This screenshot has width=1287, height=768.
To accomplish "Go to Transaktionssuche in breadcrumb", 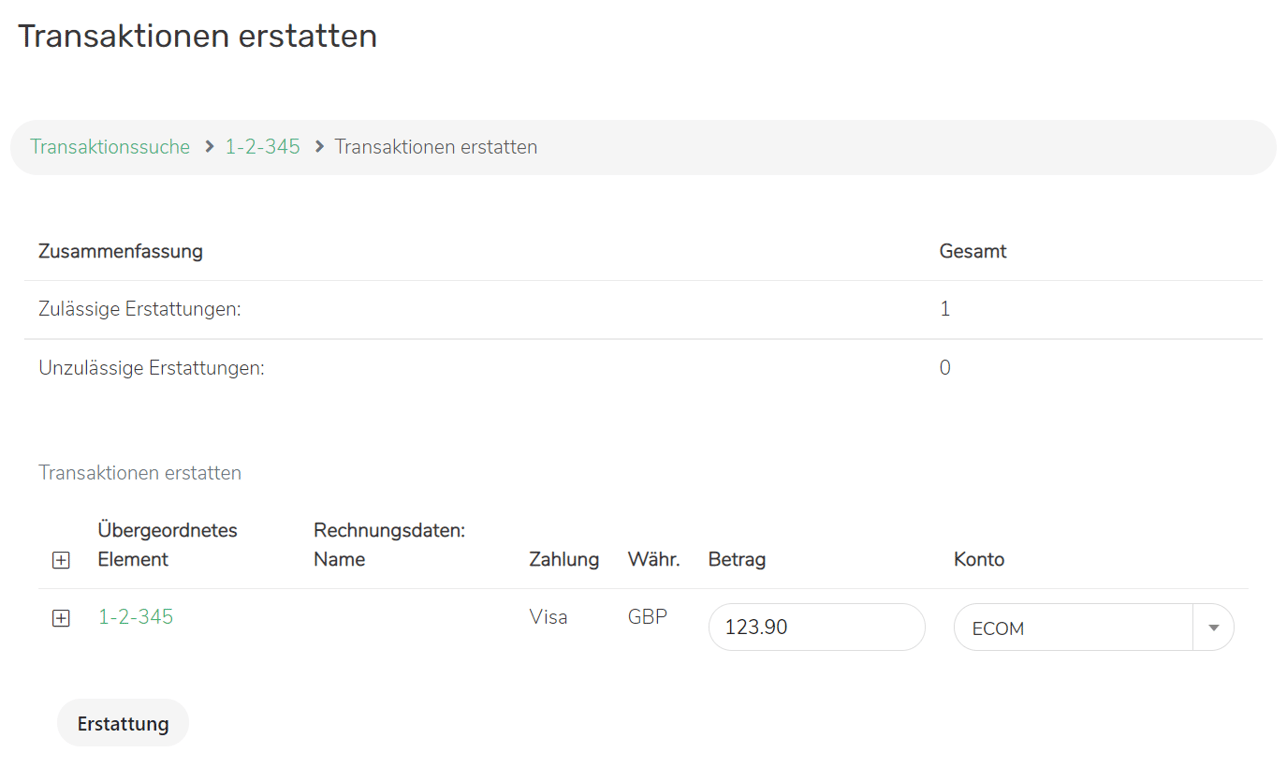I will 110,147.
